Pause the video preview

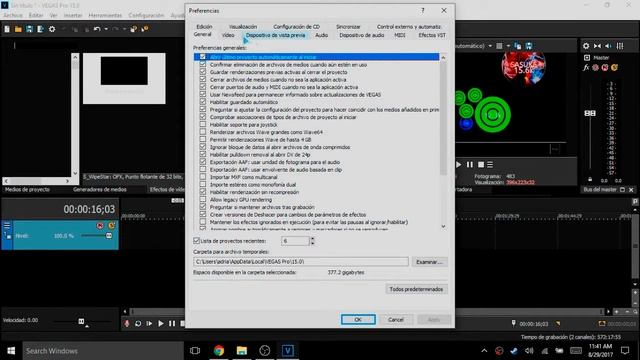470,164
